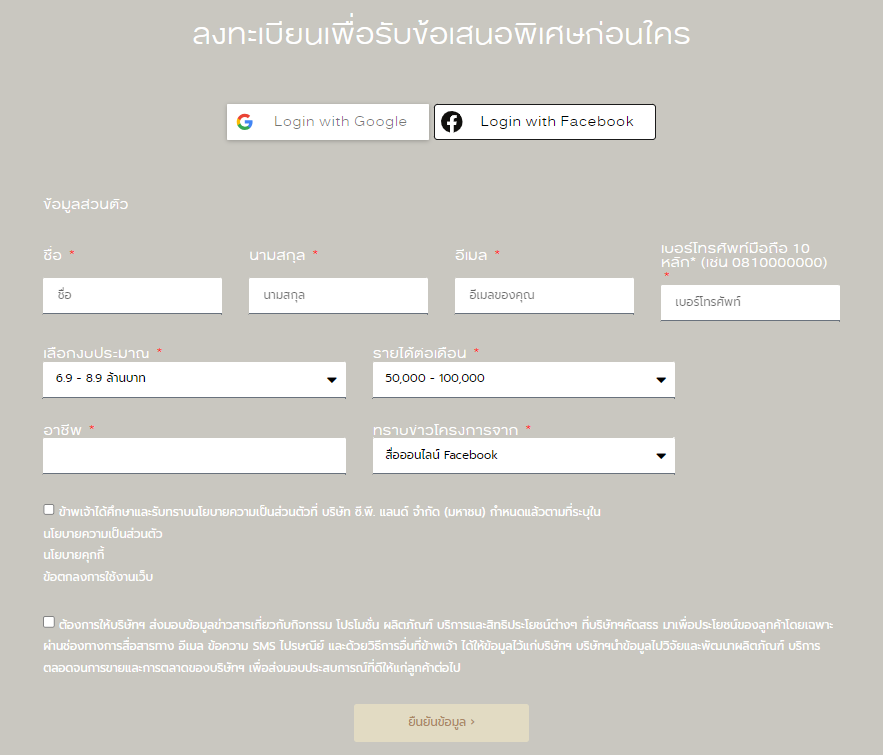Focus the นามสกุล last name field
The image size is (883, 755).
pyautogui.click(x=338, y=296)
